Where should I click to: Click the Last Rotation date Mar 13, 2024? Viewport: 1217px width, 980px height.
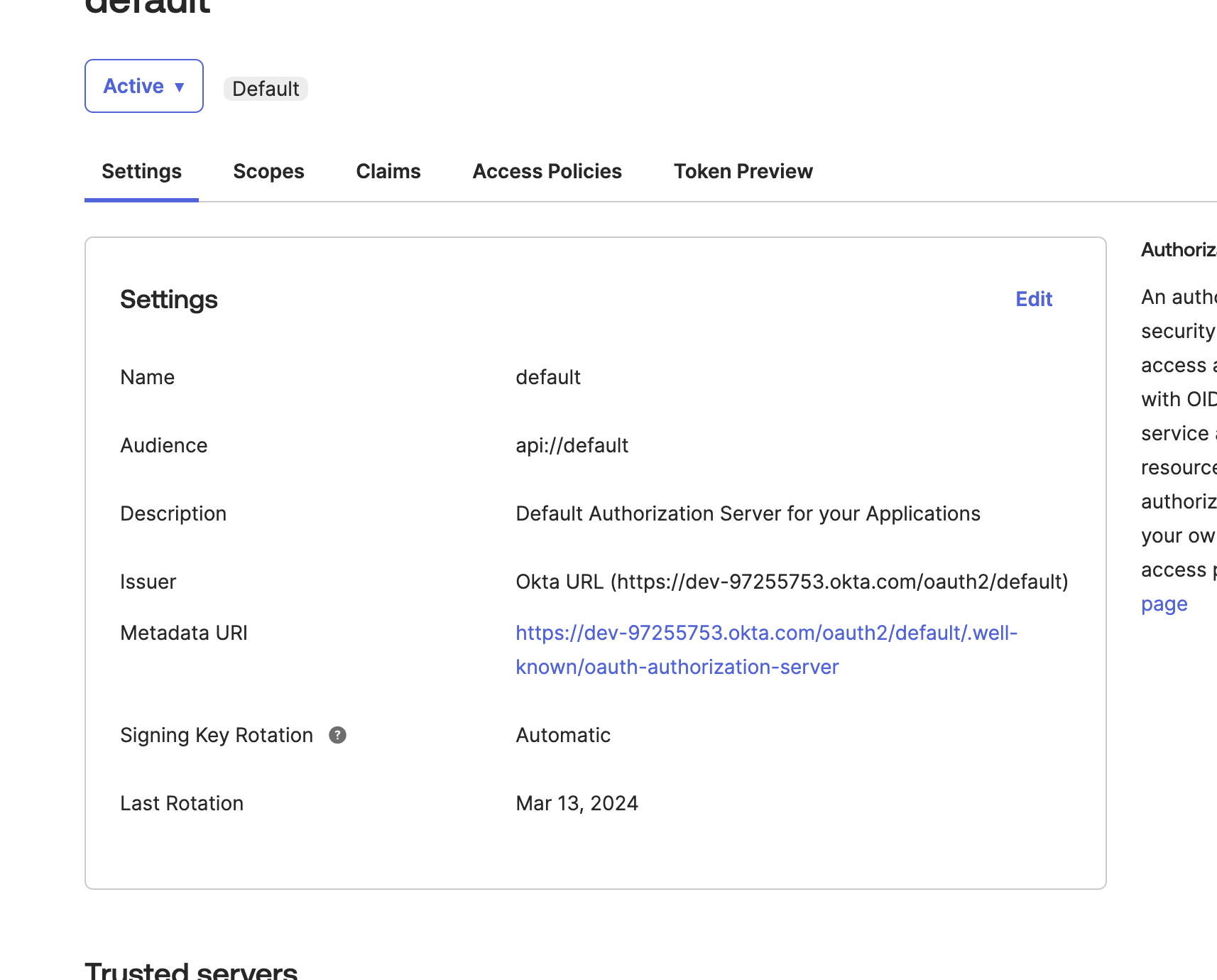click(577, 803)
